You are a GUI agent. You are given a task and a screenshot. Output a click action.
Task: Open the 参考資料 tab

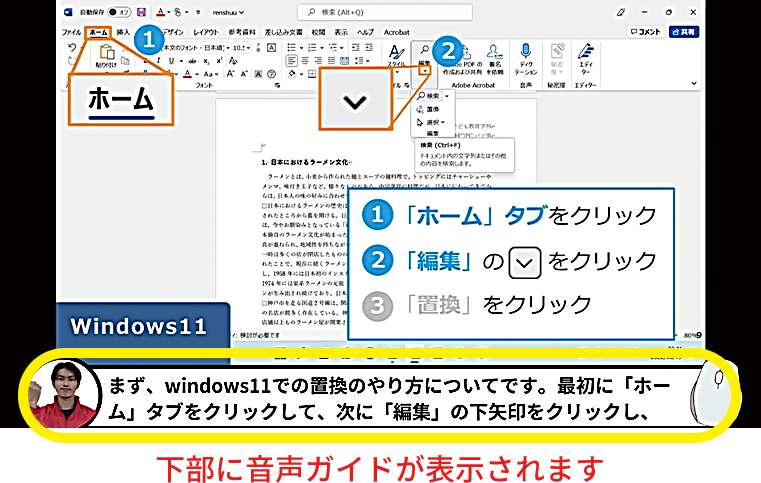(242, 32)
